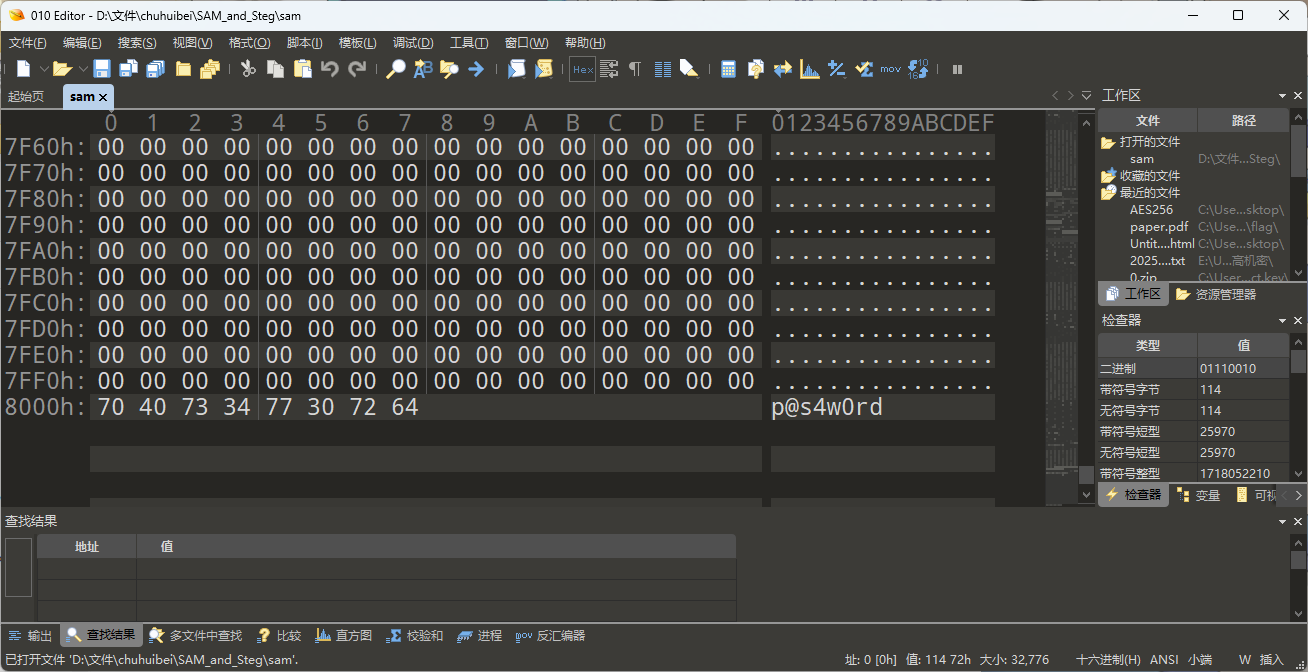This screenshot has height=672, width=1308.
Task: Open the dropdown arrow beside Open file
Action: (81, 69)
